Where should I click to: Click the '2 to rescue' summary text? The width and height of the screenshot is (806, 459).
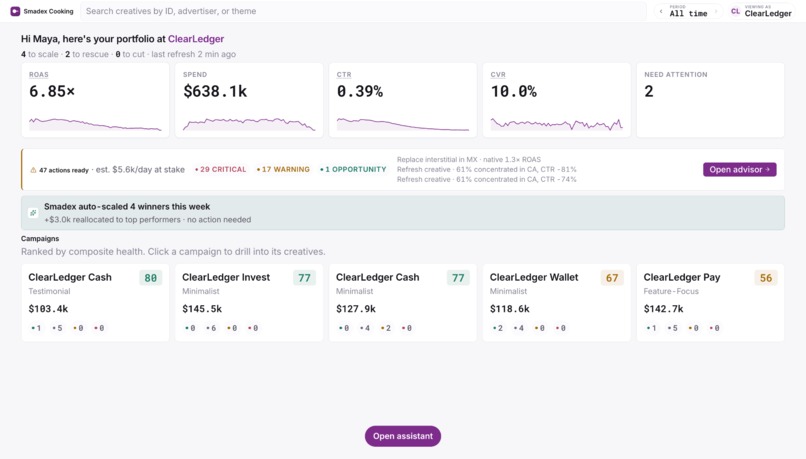pyautogui.click(x=87, y=54)
